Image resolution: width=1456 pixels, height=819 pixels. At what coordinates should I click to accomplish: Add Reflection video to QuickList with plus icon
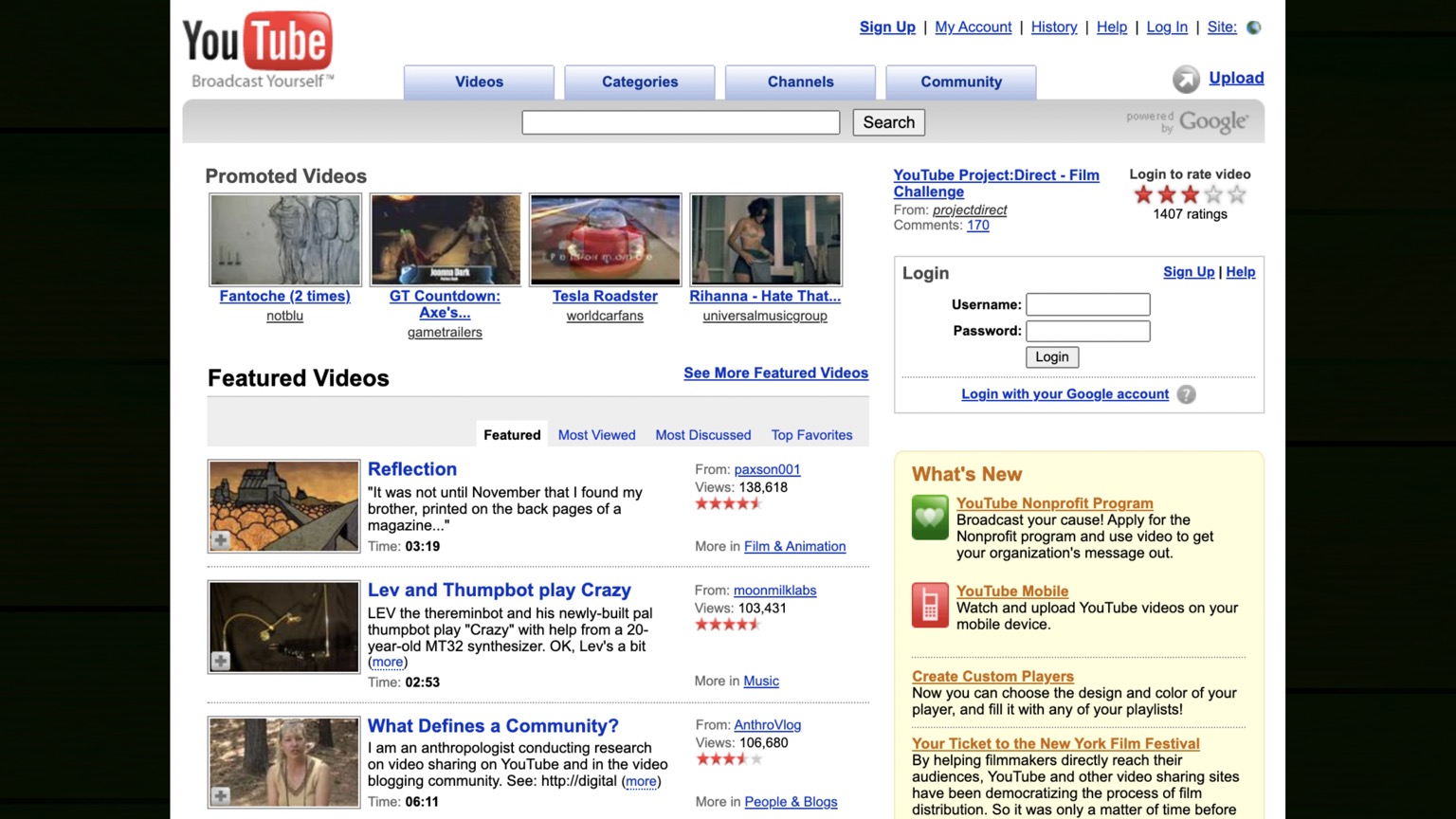[x=221, y=540]
